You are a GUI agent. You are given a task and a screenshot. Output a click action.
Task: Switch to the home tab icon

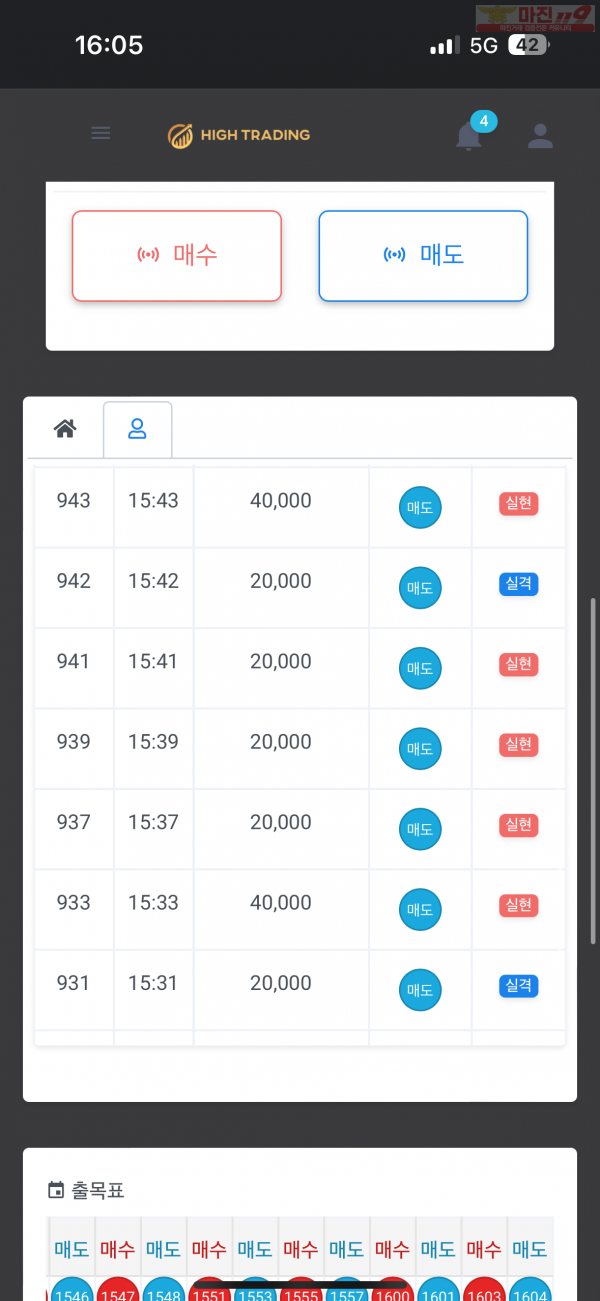pos(65,429)
